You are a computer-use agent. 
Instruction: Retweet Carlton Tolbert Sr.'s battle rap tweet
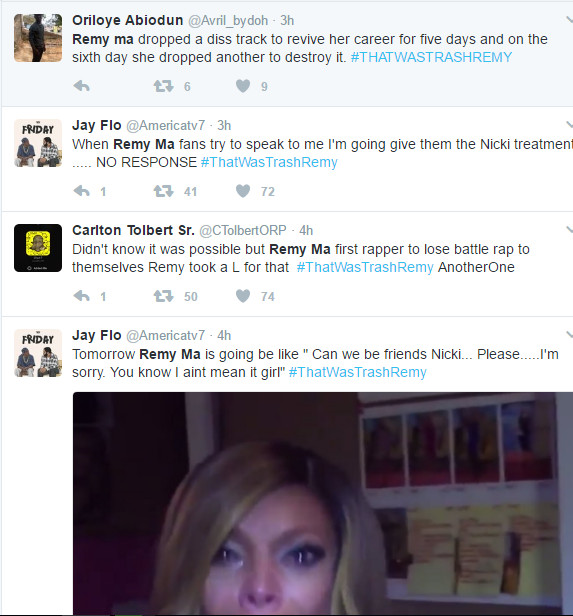point(163,296)
